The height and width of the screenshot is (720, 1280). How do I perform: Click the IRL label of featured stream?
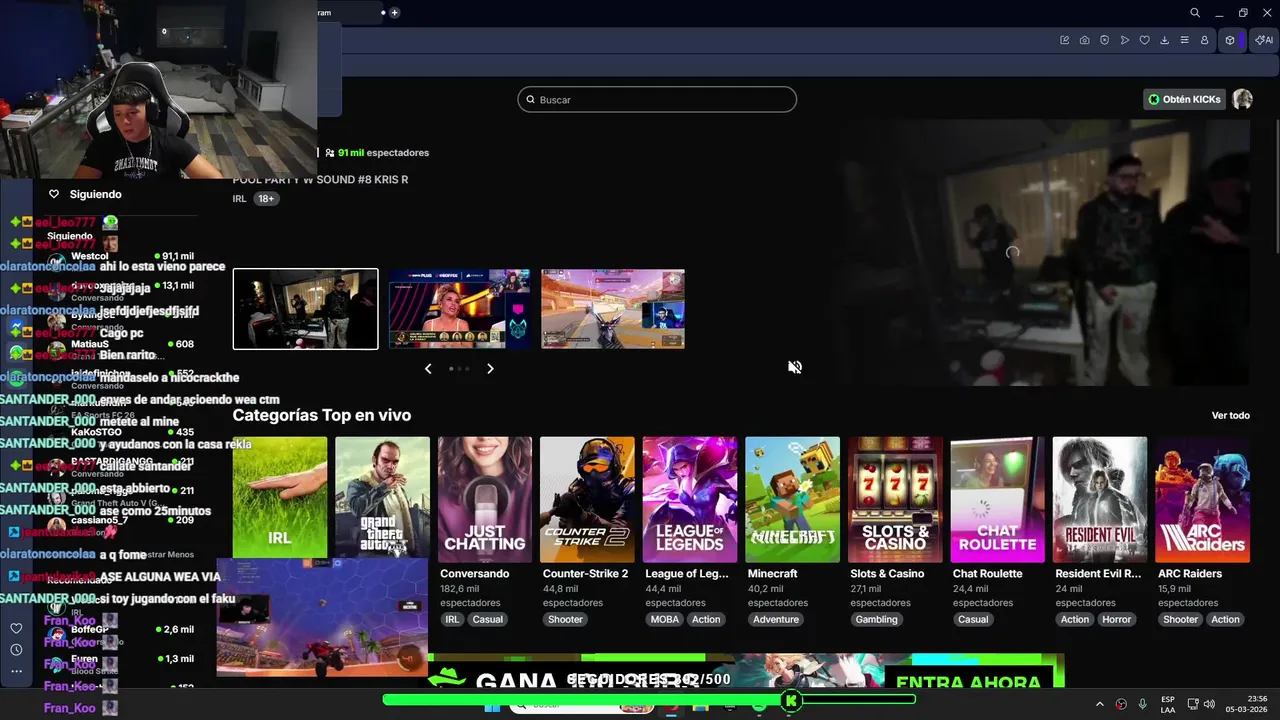tap(239, 199)
